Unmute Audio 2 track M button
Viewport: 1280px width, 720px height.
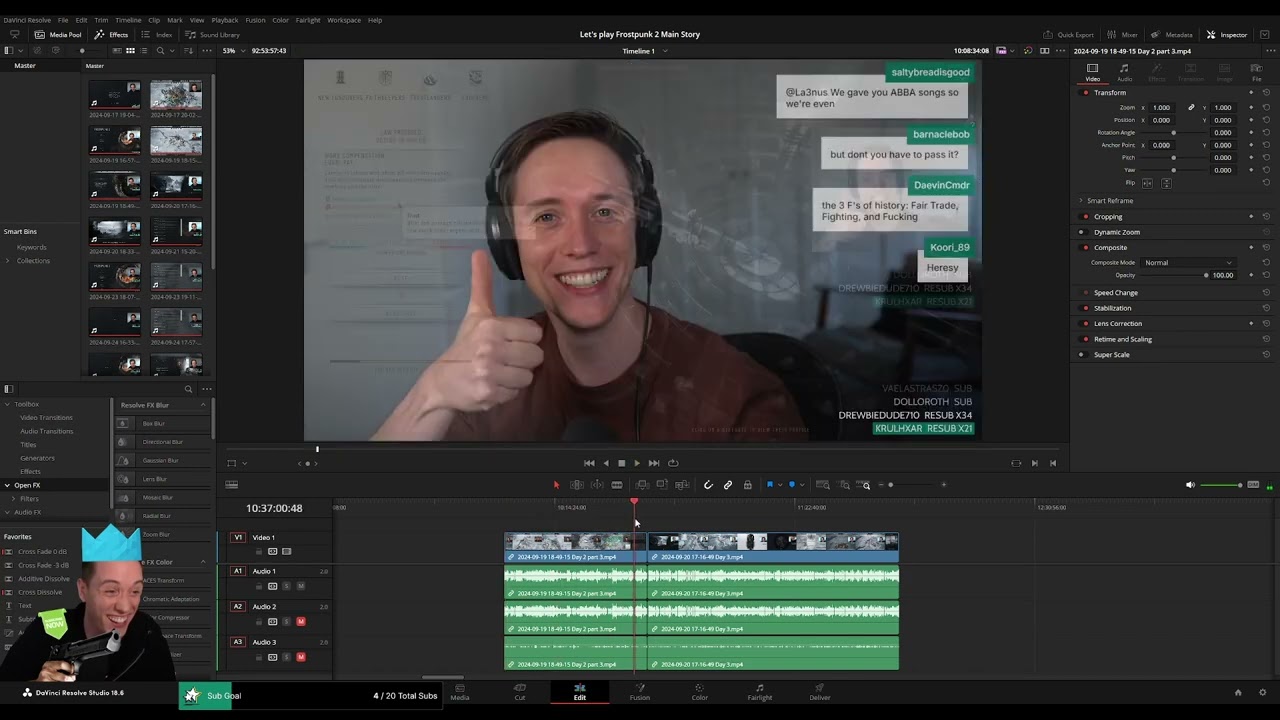[x=300, y=622]
